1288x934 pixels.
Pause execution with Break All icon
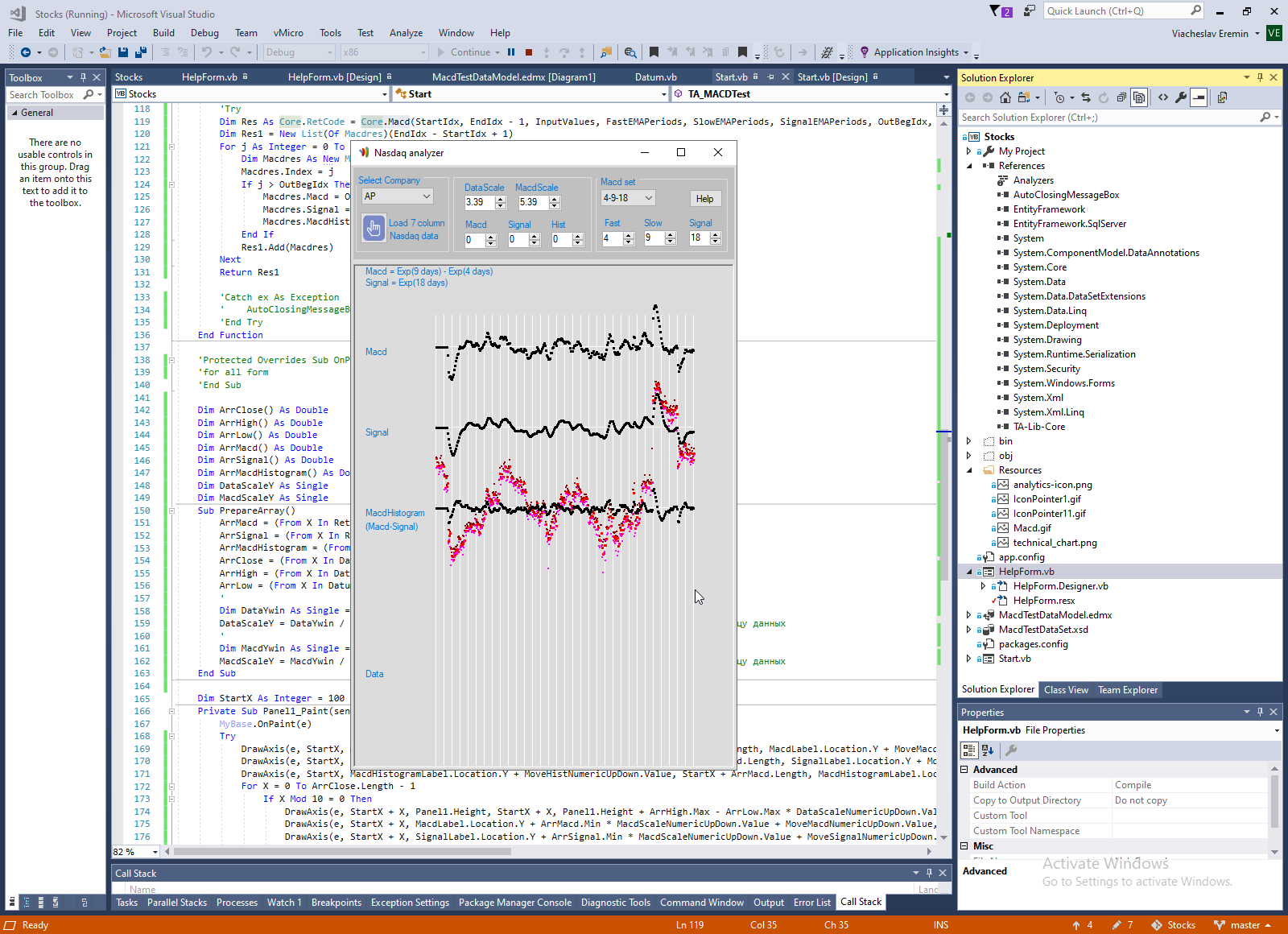[x=511, y=52]
